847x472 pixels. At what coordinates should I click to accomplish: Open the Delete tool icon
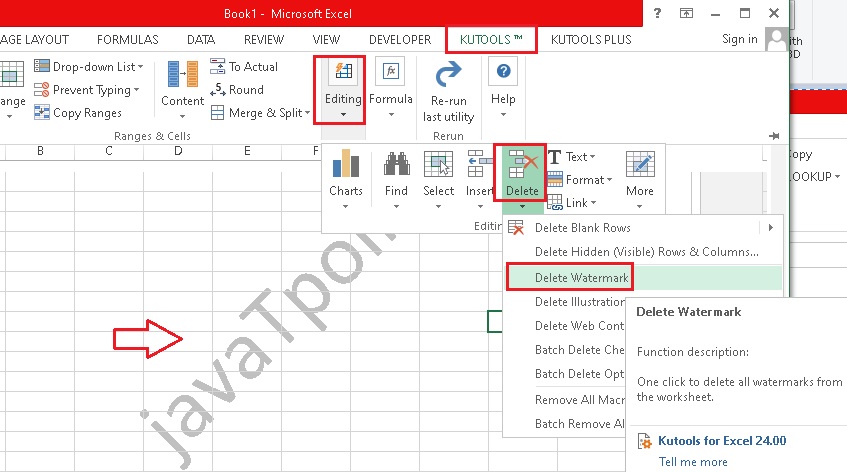coord(522,164)
